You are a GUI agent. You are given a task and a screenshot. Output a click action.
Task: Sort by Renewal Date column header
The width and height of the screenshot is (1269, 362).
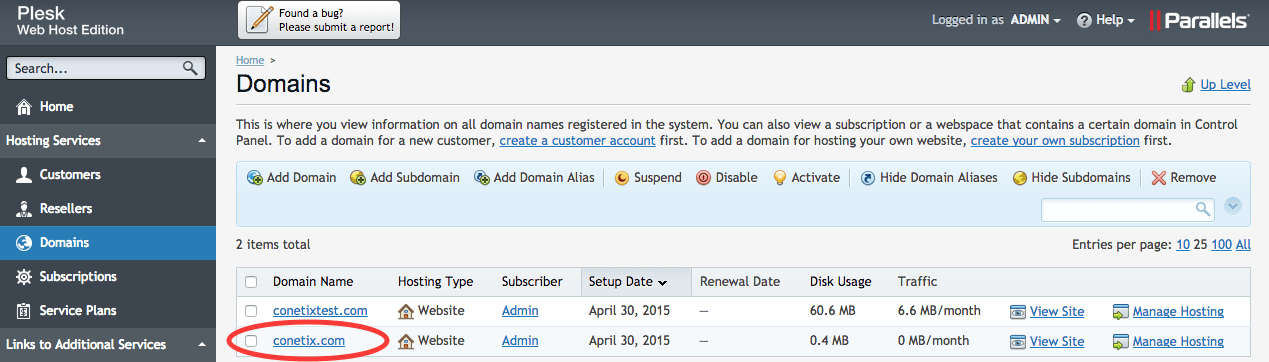coord(740,282)
